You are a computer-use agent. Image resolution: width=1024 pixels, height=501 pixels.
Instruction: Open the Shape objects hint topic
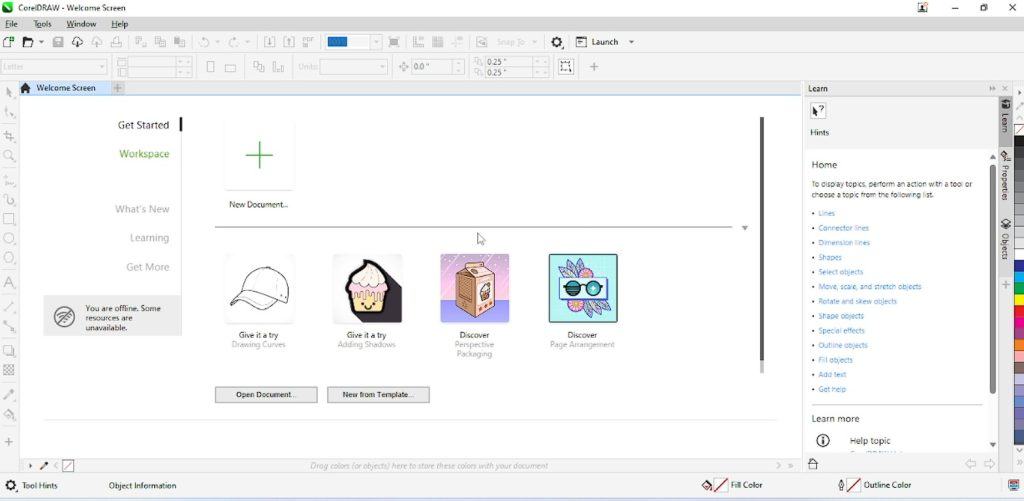(x=841, y=316)
